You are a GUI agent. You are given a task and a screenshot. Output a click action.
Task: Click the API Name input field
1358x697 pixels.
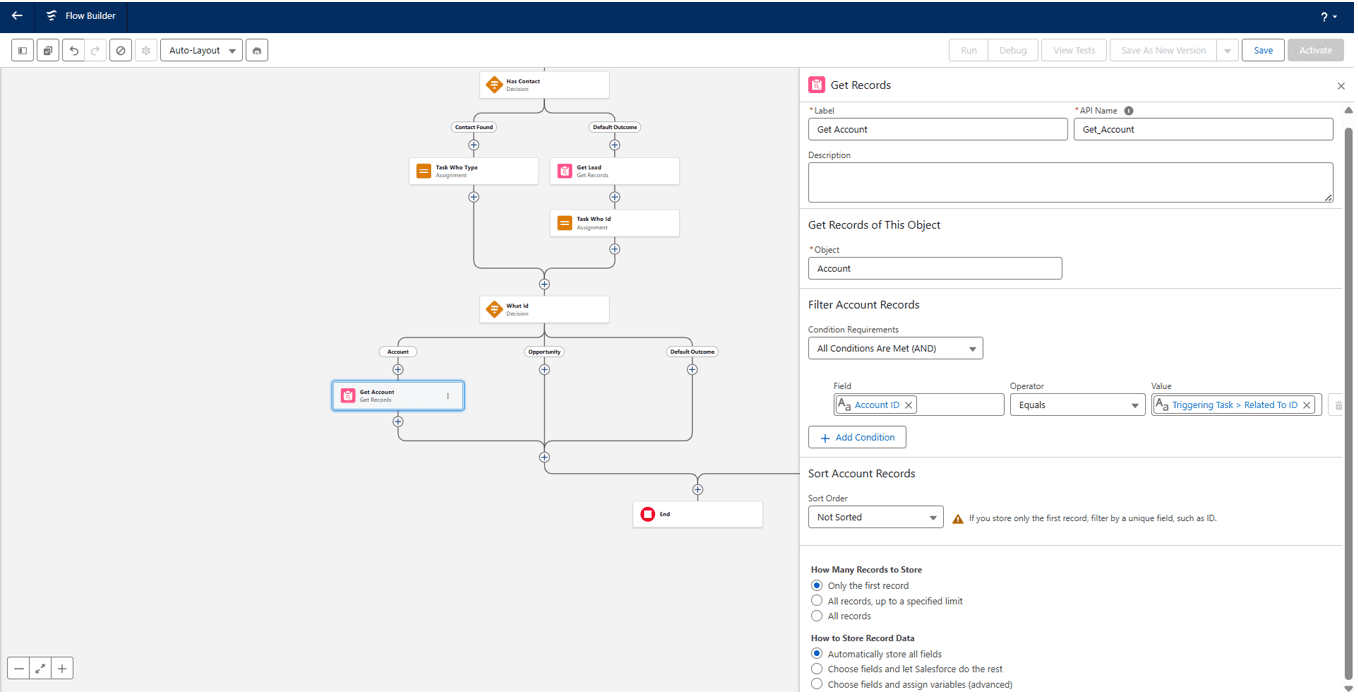(1203, 129)
